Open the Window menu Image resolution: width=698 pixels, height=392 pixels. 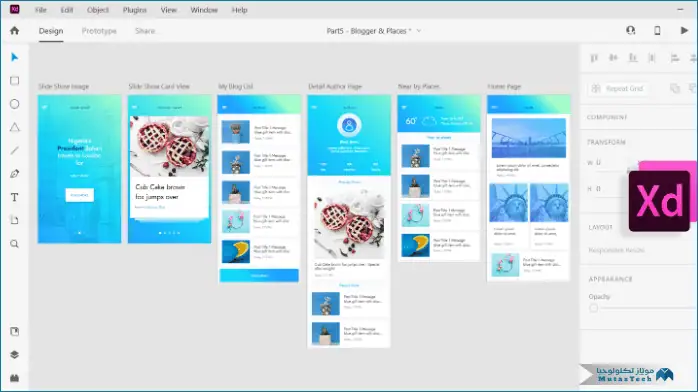point(204,10)
